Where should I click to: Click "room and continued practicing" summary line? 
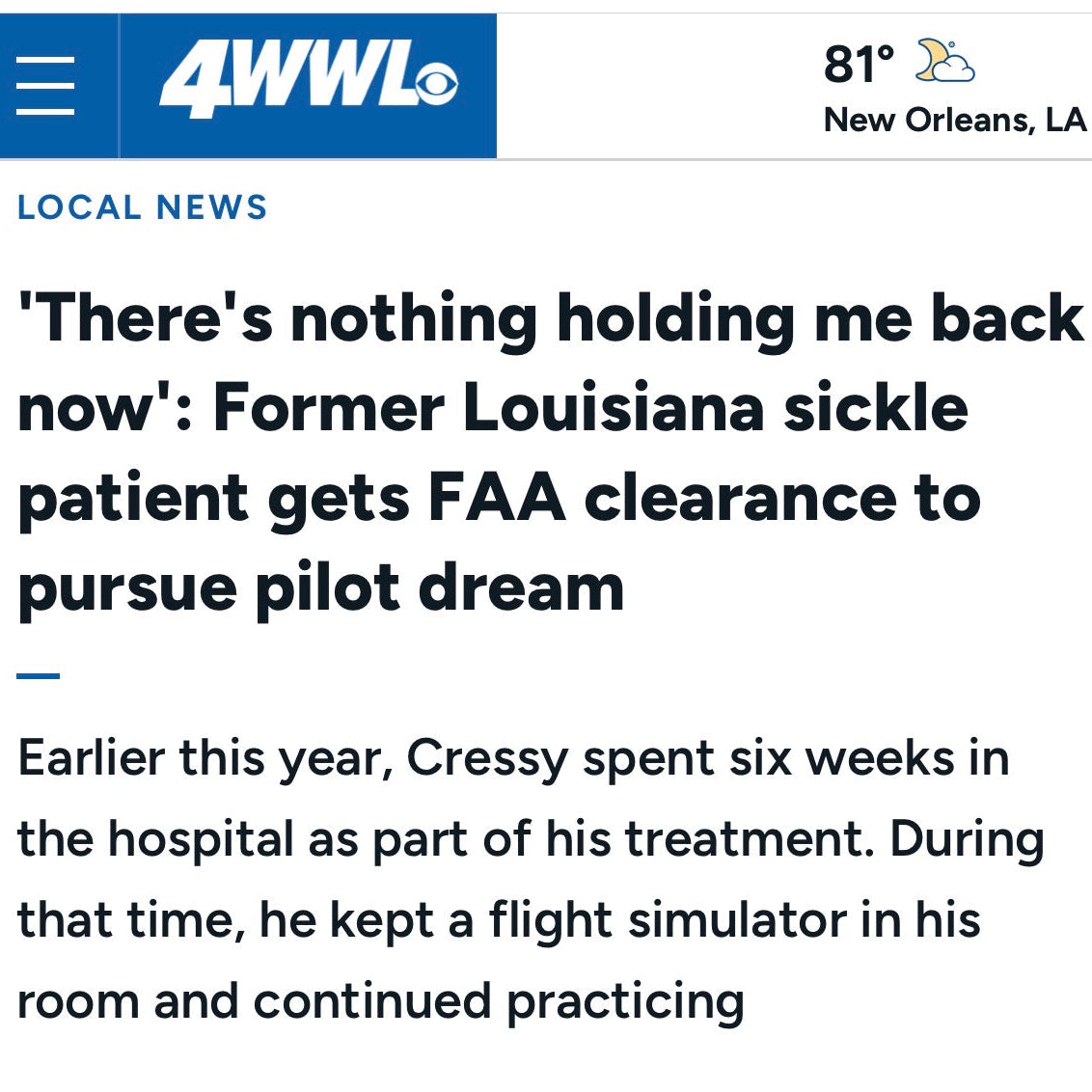pyautogui.click(x=380, y=1003)
